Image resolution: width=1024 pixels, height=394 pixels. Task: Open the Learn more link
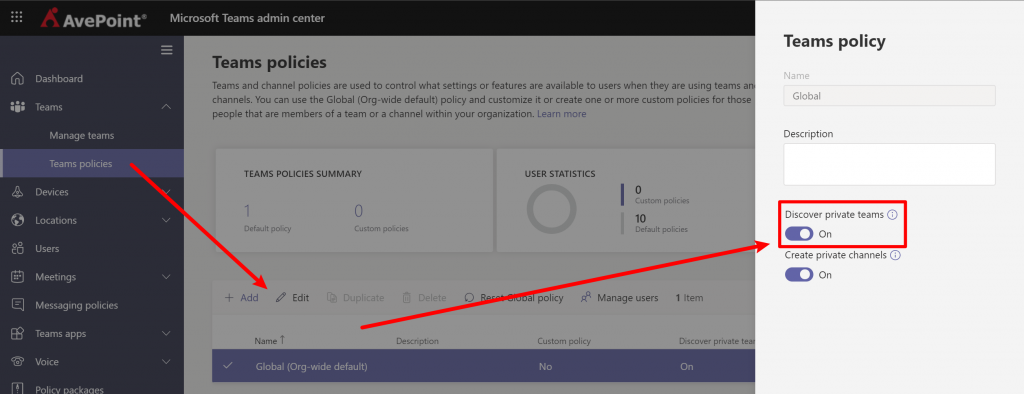[x=562, y=114]
